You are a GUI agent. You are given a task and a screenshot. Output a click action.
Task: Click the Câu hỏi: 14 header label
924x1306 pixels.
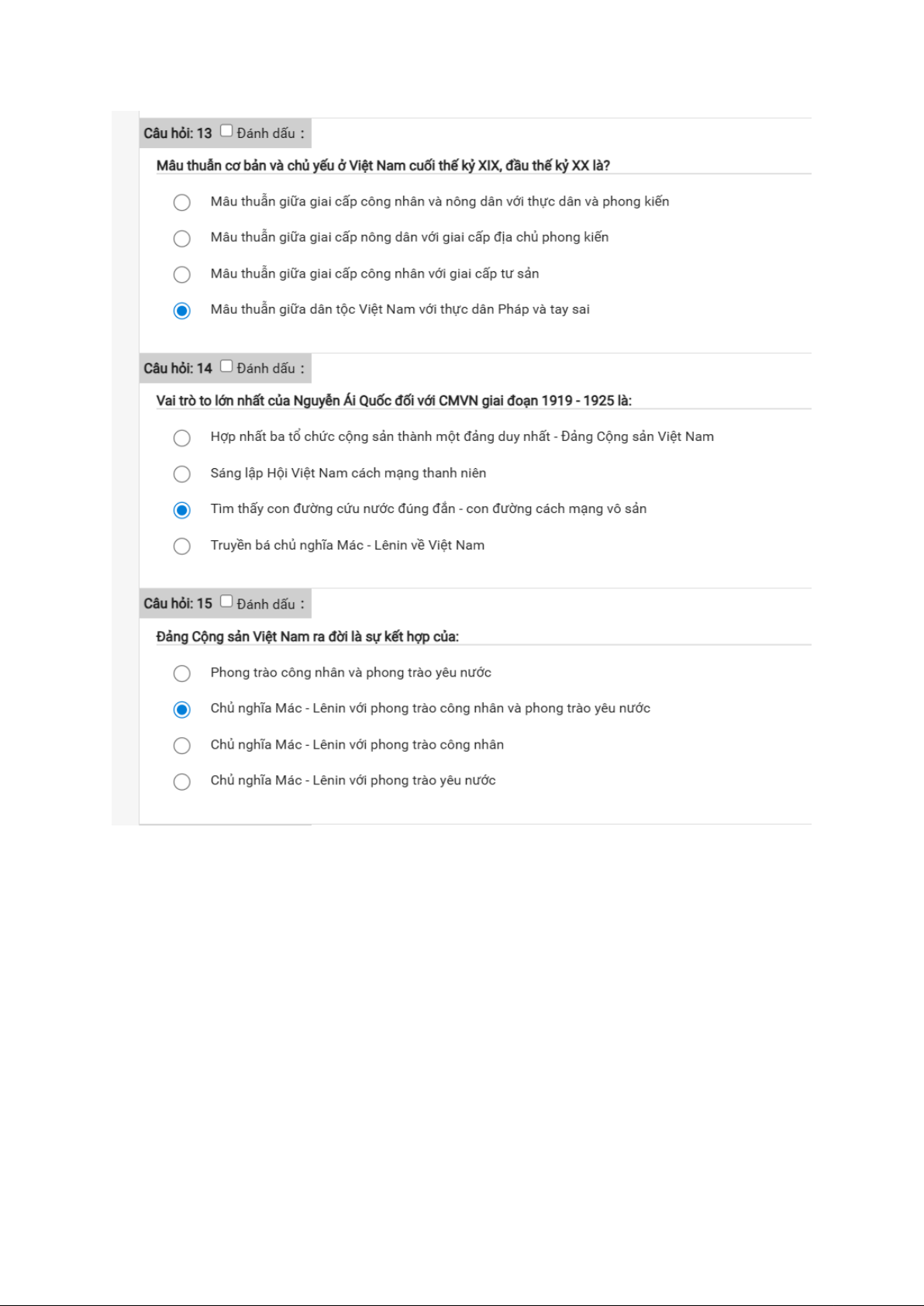coord(178,368)
